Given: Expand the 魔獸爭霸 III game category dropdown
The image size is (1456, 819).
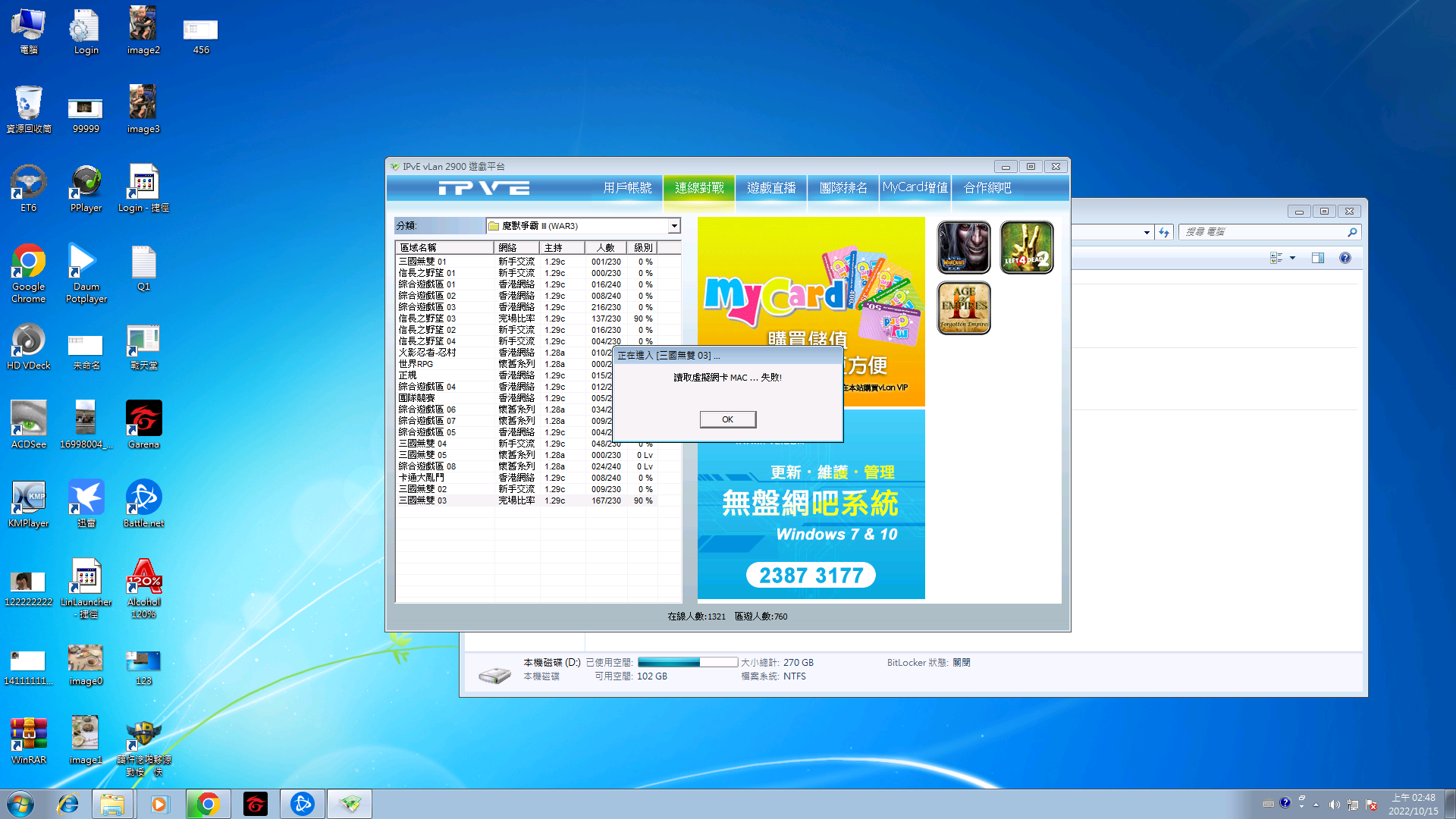Looking at the screenshot, I should (673, 226).
